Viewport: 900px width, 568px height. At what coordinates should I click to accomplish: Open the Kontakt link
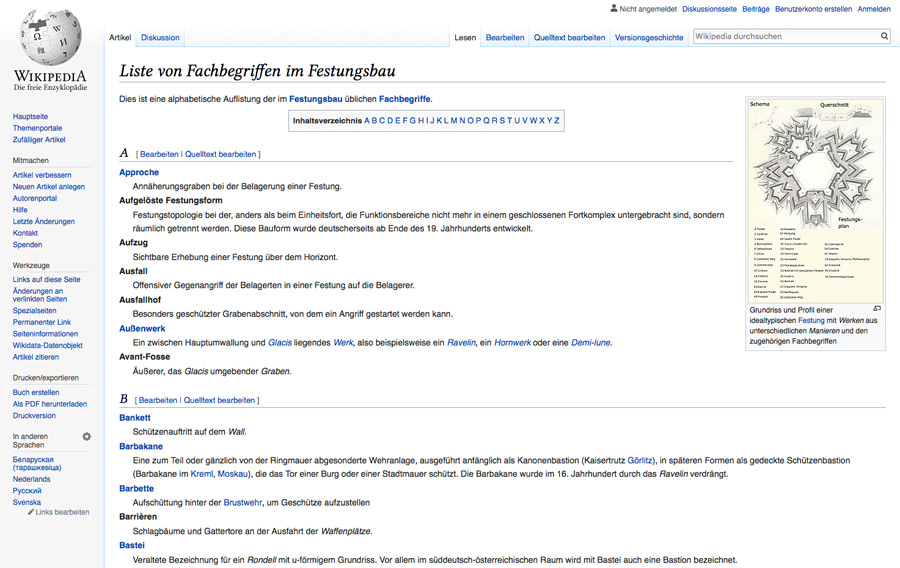tap(25, 233)
